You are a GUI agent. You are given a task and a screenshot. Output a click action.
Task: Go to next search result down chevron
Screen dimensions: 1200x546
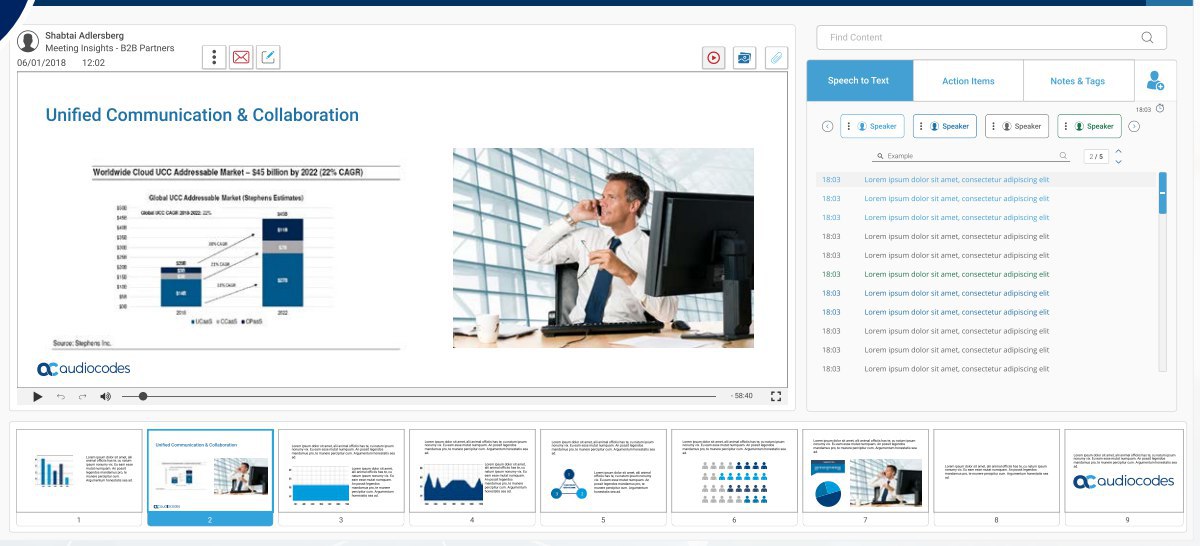pos(1118,161)
